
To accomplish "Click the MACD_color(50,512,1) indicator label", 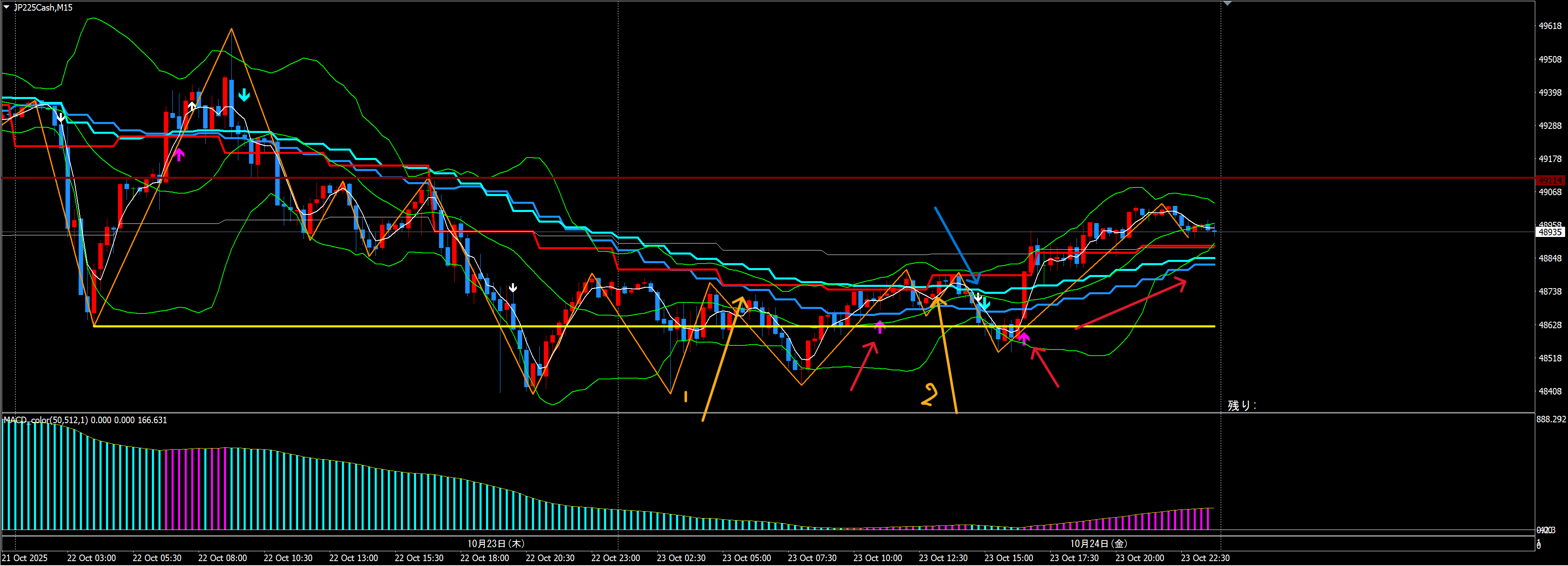I will [x=45, y=420].
